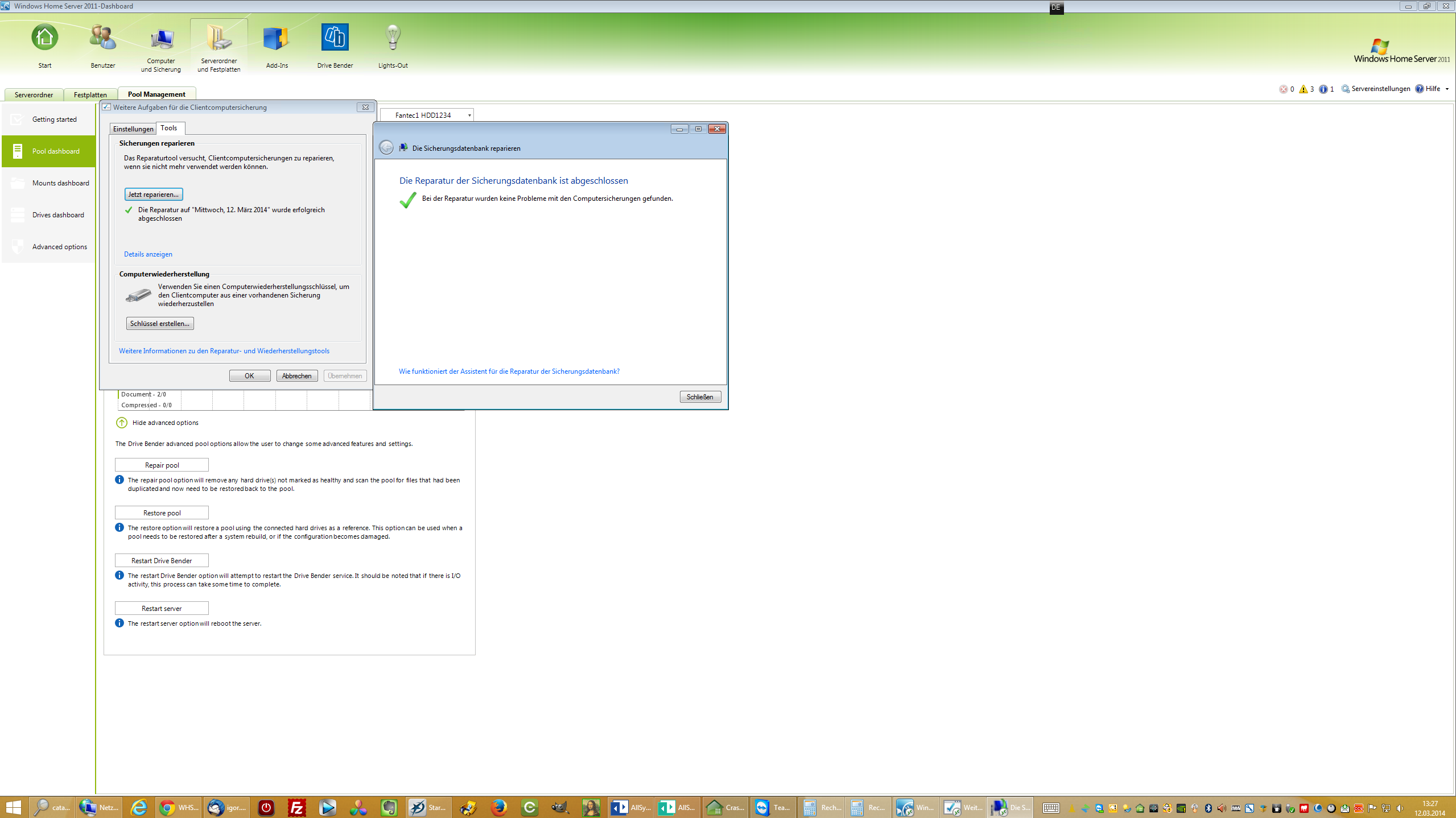Open the Windows Start menu
The height and width of the screenshot is (818, 1456).
click(x=12, y=807)
